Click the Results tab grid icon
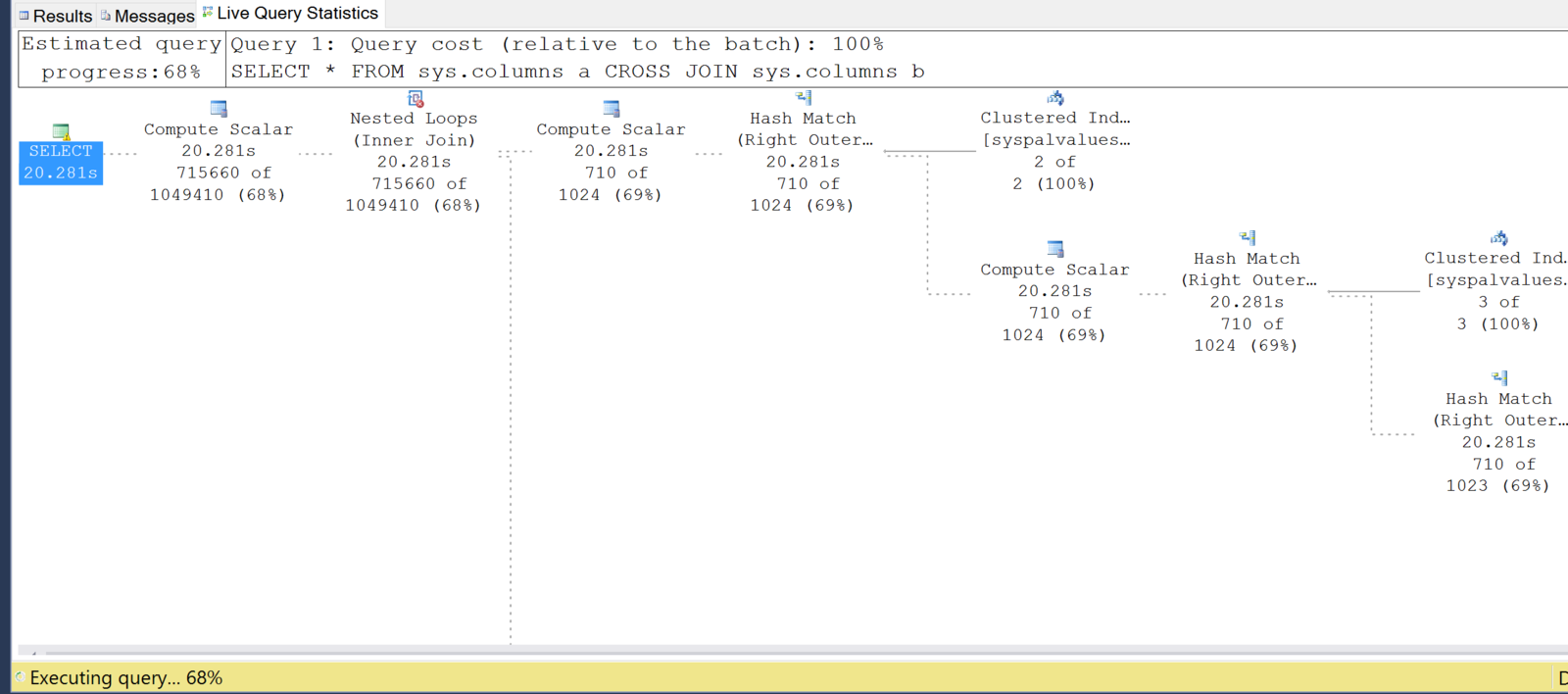Image resolution: width=1568 pixels, height=694 pixels. point(24,16)
